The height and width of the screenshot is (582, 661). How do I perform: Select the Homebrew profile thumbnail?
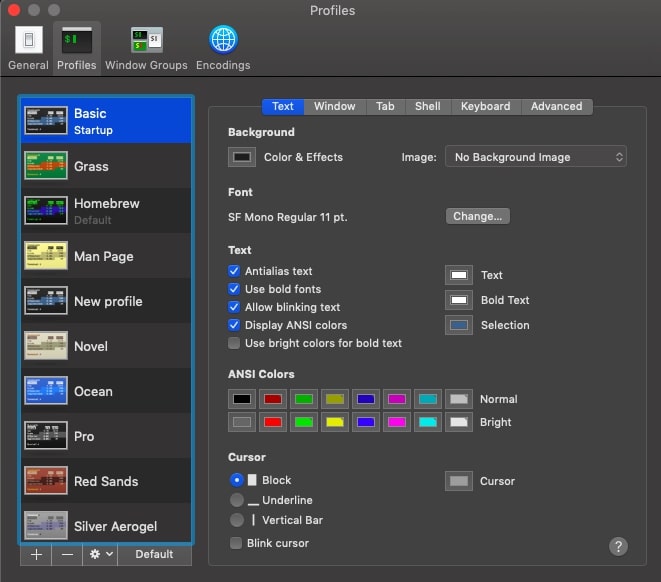click(45, 211)
